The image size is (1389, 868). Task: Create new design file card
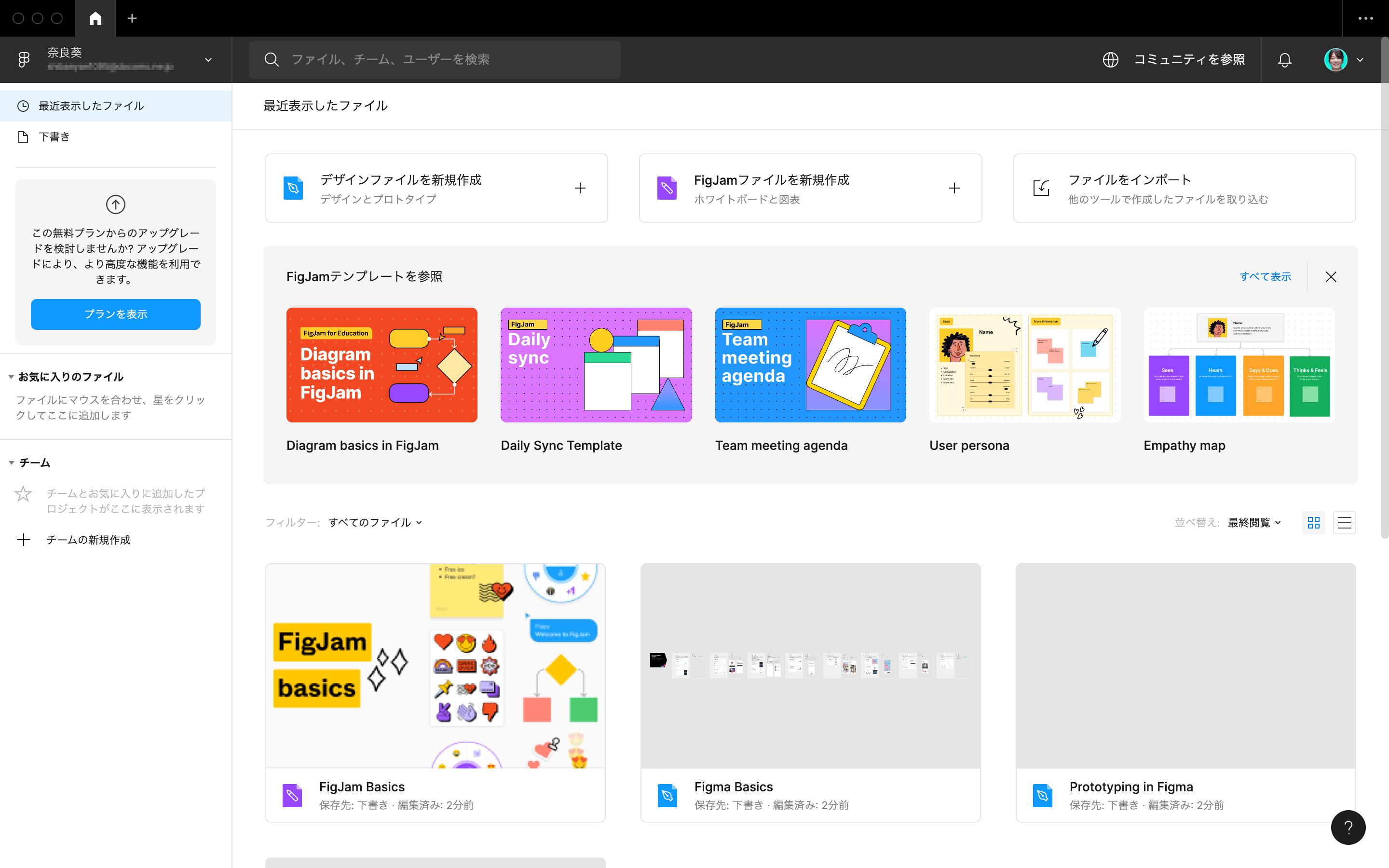pyautogui.click(x=436, y=188)
